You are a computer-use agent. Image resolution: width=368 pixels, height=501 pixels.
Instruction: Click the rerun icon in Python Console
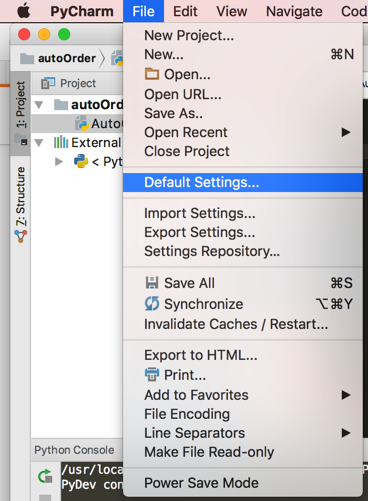45,476
